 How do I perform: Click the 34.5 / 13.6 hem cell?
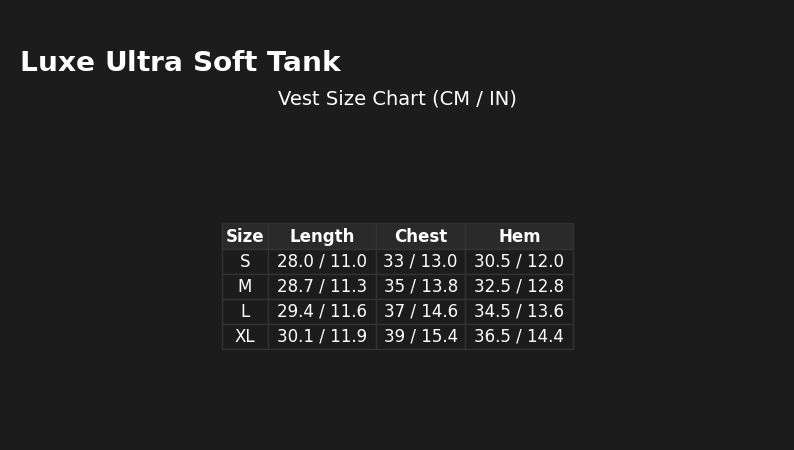(x=519, y=312)
